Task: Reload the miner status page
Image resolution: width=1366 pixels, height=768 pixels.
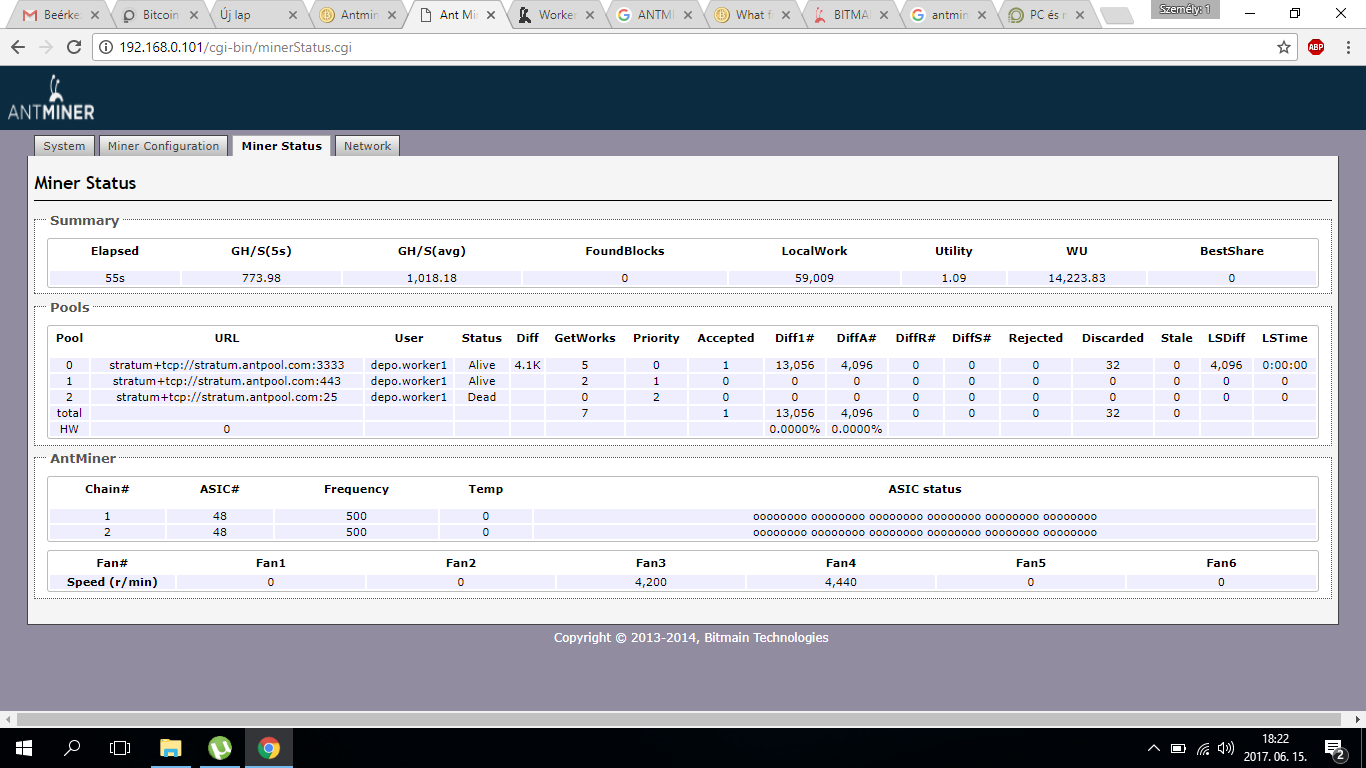Action: click(74, 47)
